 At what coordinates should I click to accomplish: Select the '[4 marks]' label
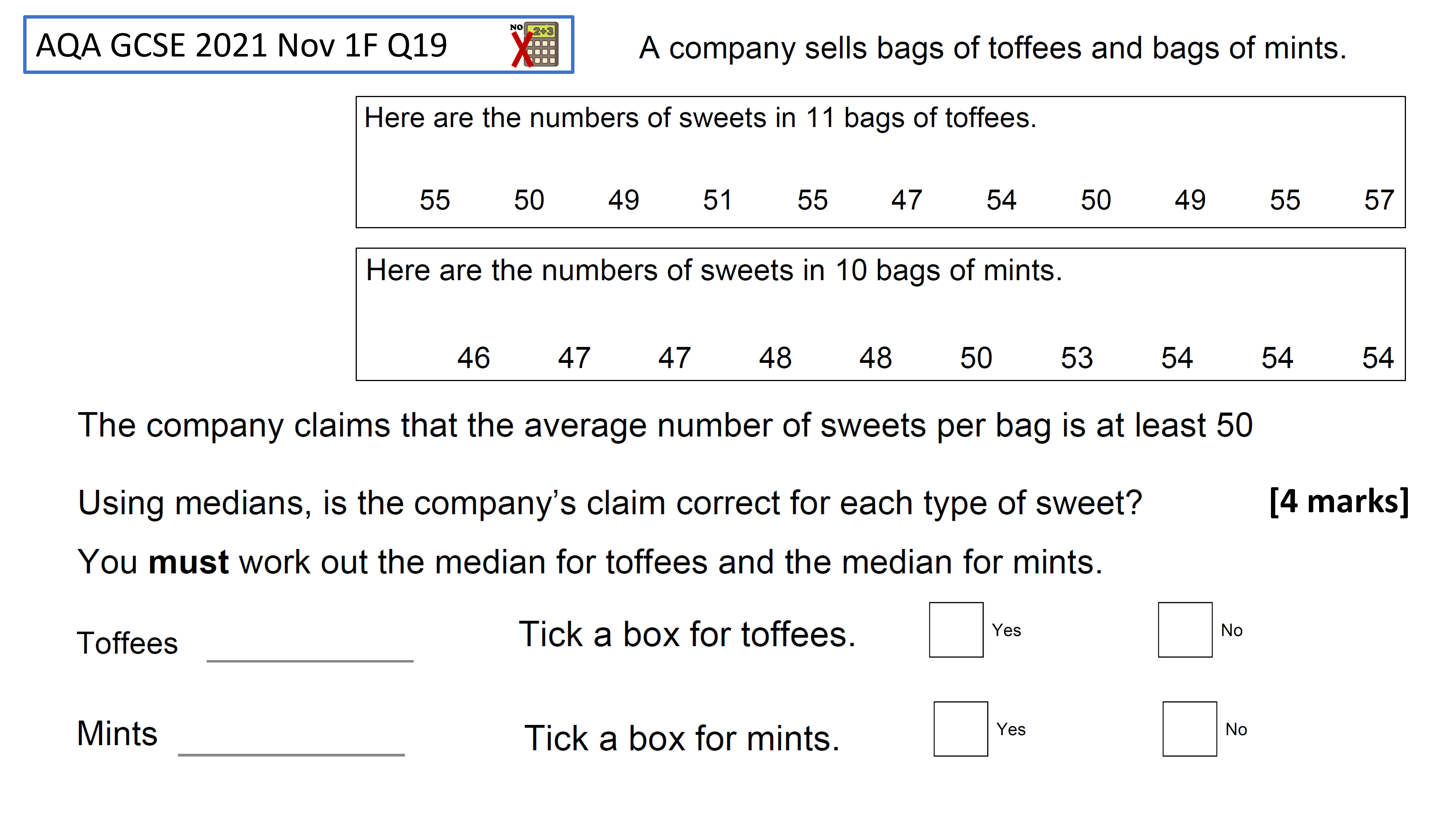[1339, 501]
